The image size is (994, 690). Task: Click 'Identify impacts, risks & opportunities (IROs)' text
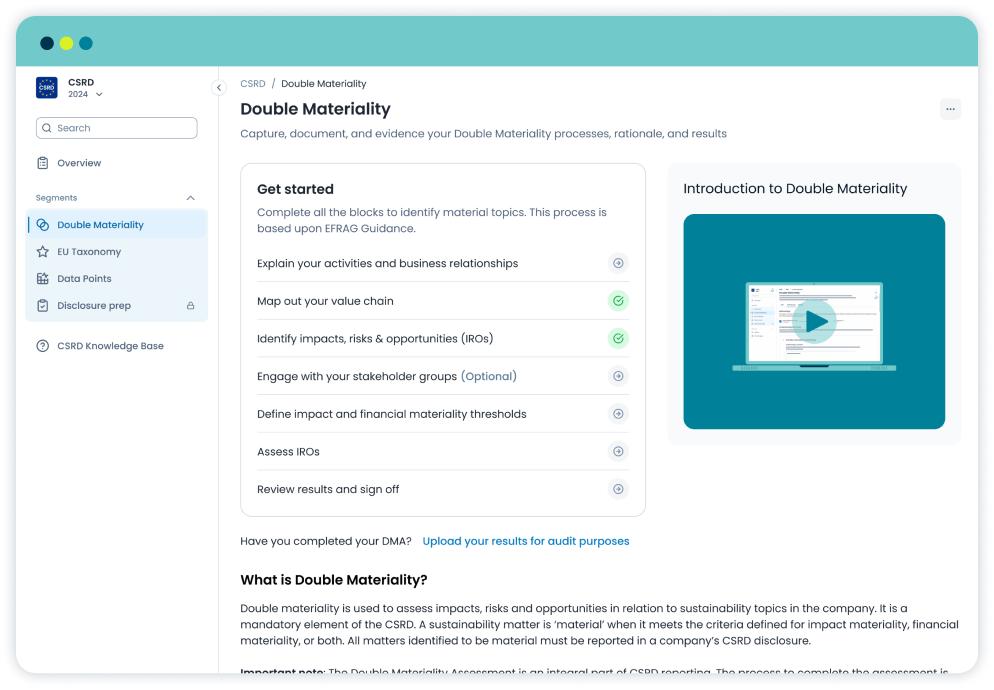pos(375,339)
